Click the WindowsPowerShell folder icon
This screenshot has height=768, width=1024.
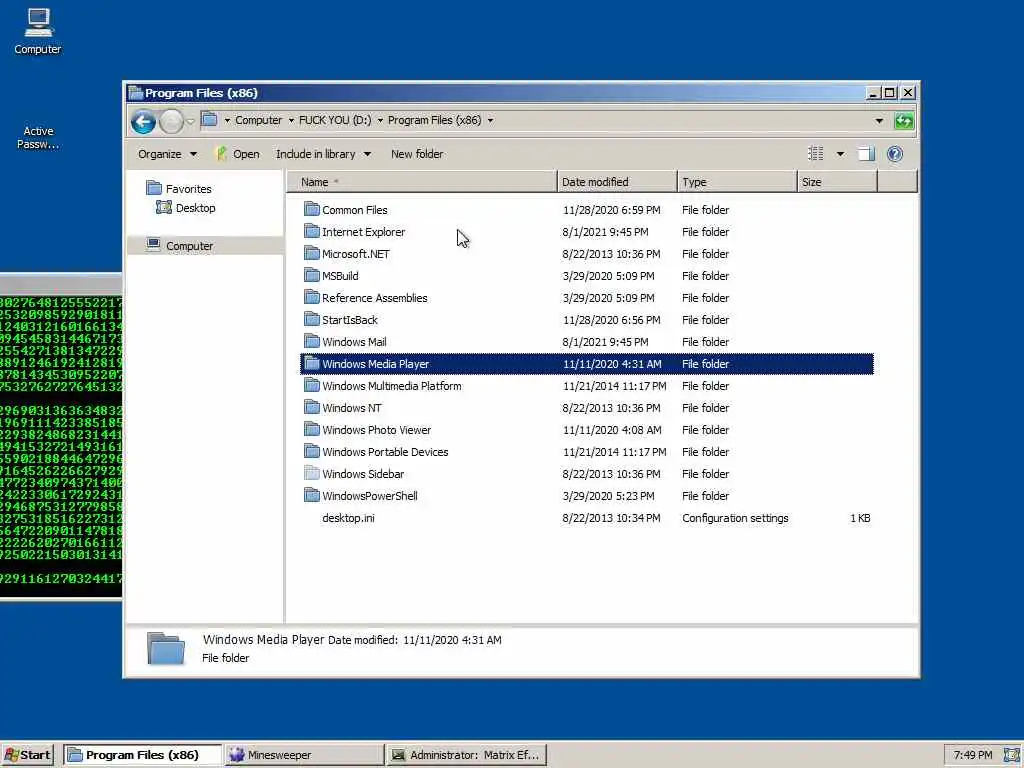(x=312, y=496)
